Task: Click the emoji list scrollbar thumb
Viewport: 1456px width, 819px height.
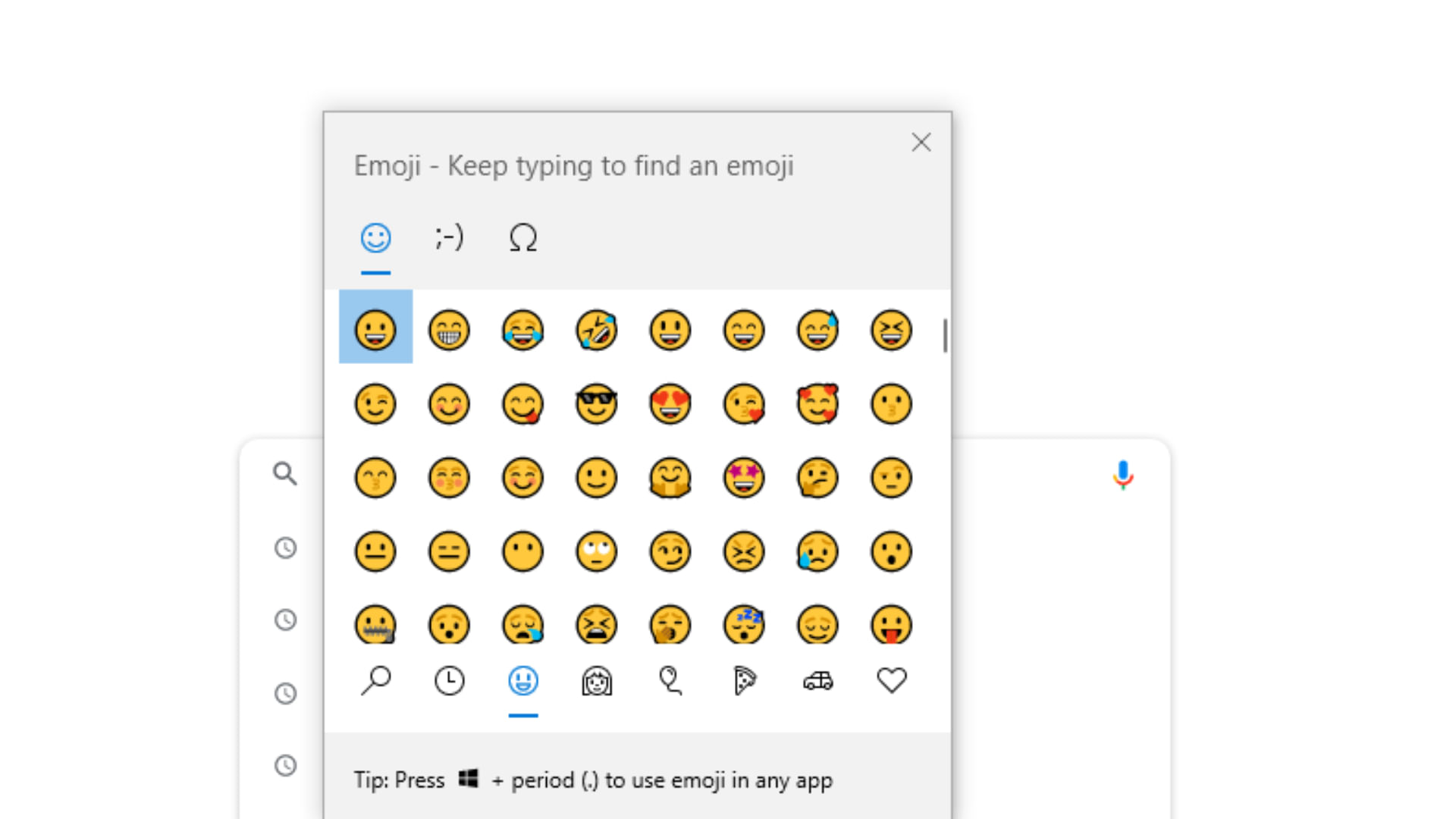Action: 945,335
